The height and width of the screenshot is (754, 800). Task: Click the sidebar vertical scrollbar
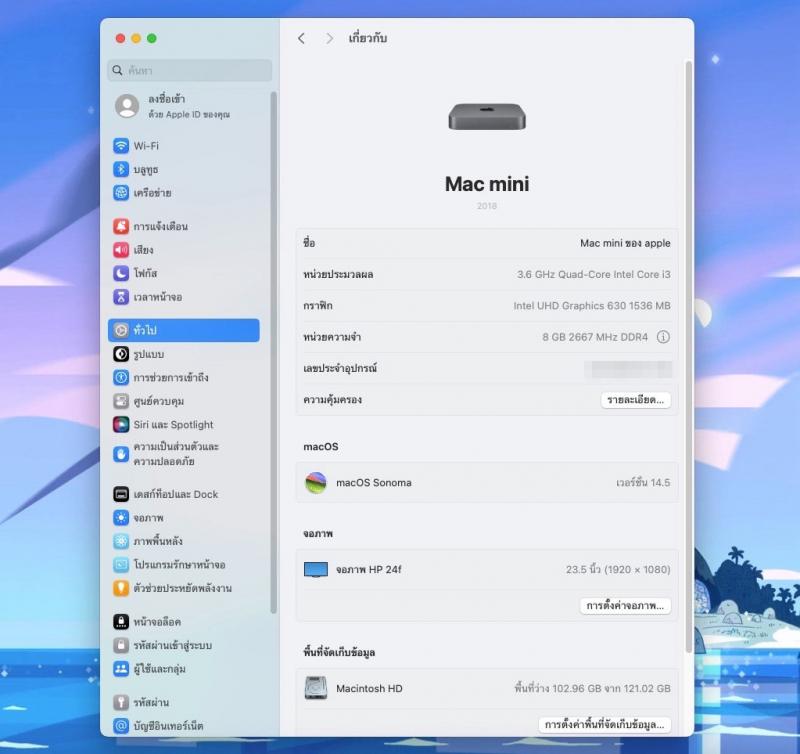click(x=273, y=352)
